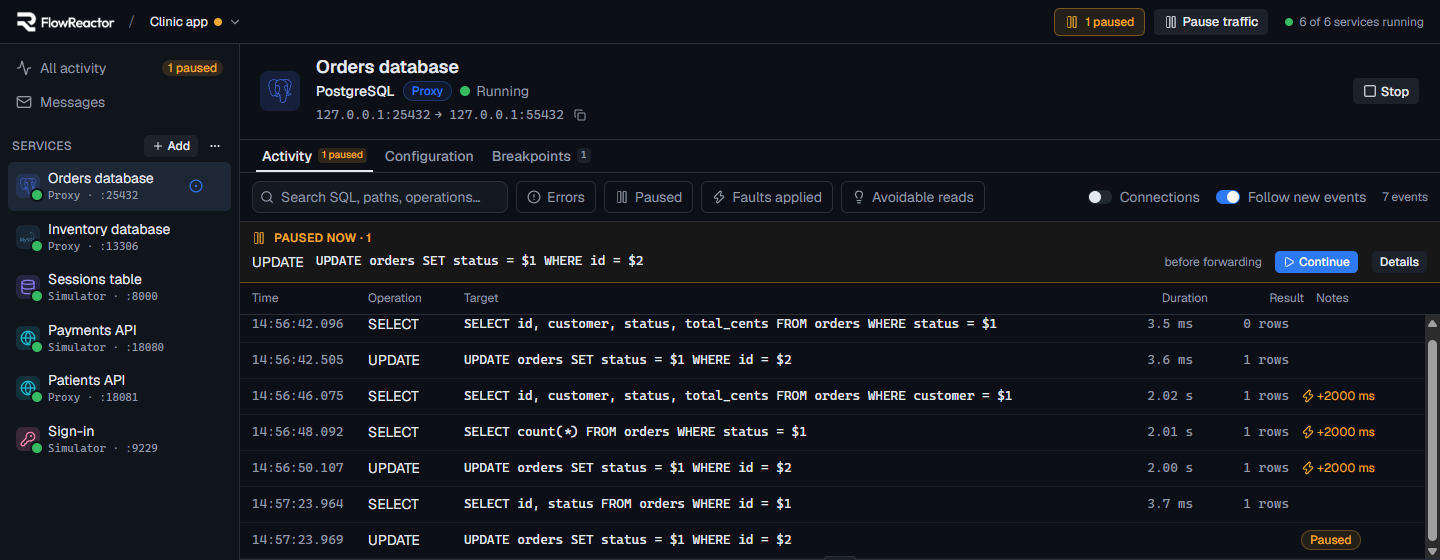Open Details of paused query
This screenshot has height=560, width=1440.
point(1399,262)
